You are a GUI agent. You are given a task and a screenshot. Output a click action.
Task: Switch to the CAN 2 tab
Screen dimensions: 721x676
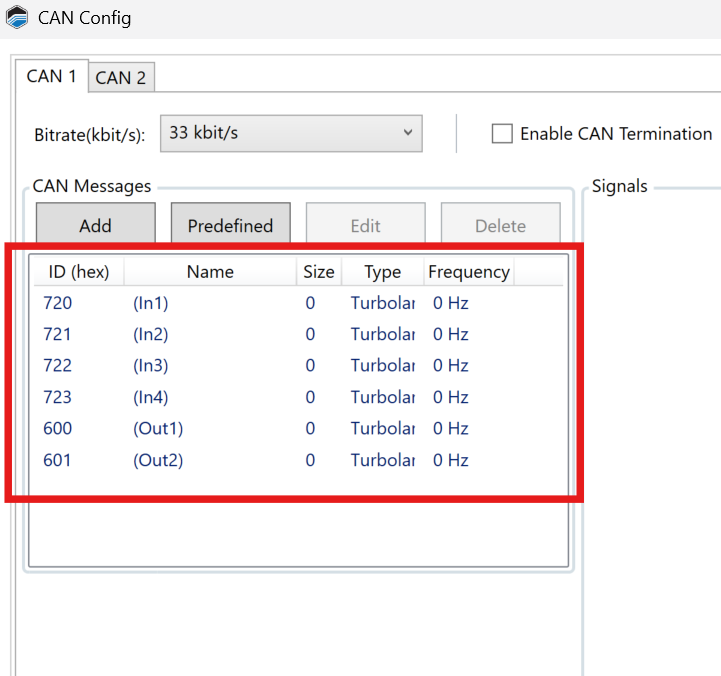coord(120,78)
